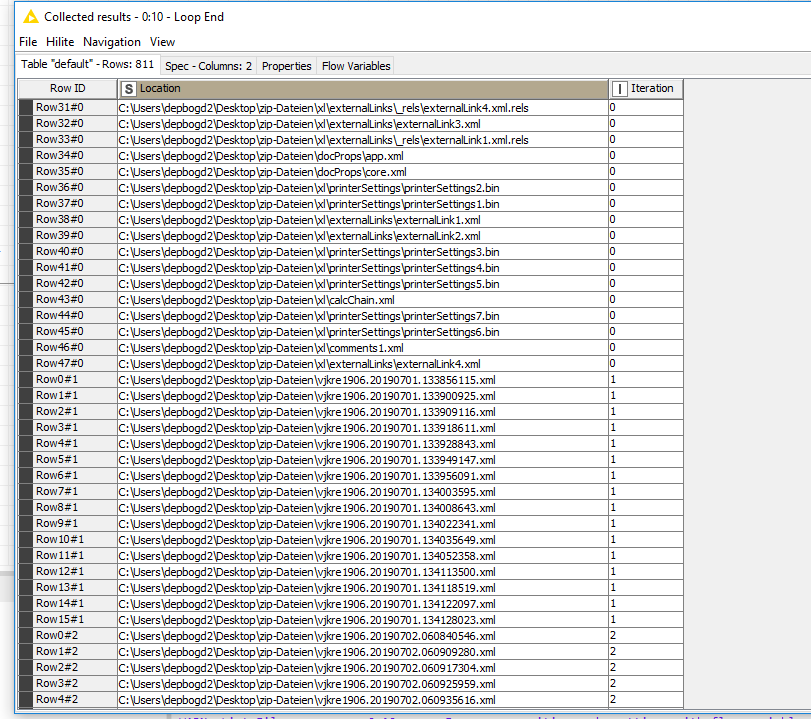Click the externalLink1.xml.rels location cell

coord(363,140)
